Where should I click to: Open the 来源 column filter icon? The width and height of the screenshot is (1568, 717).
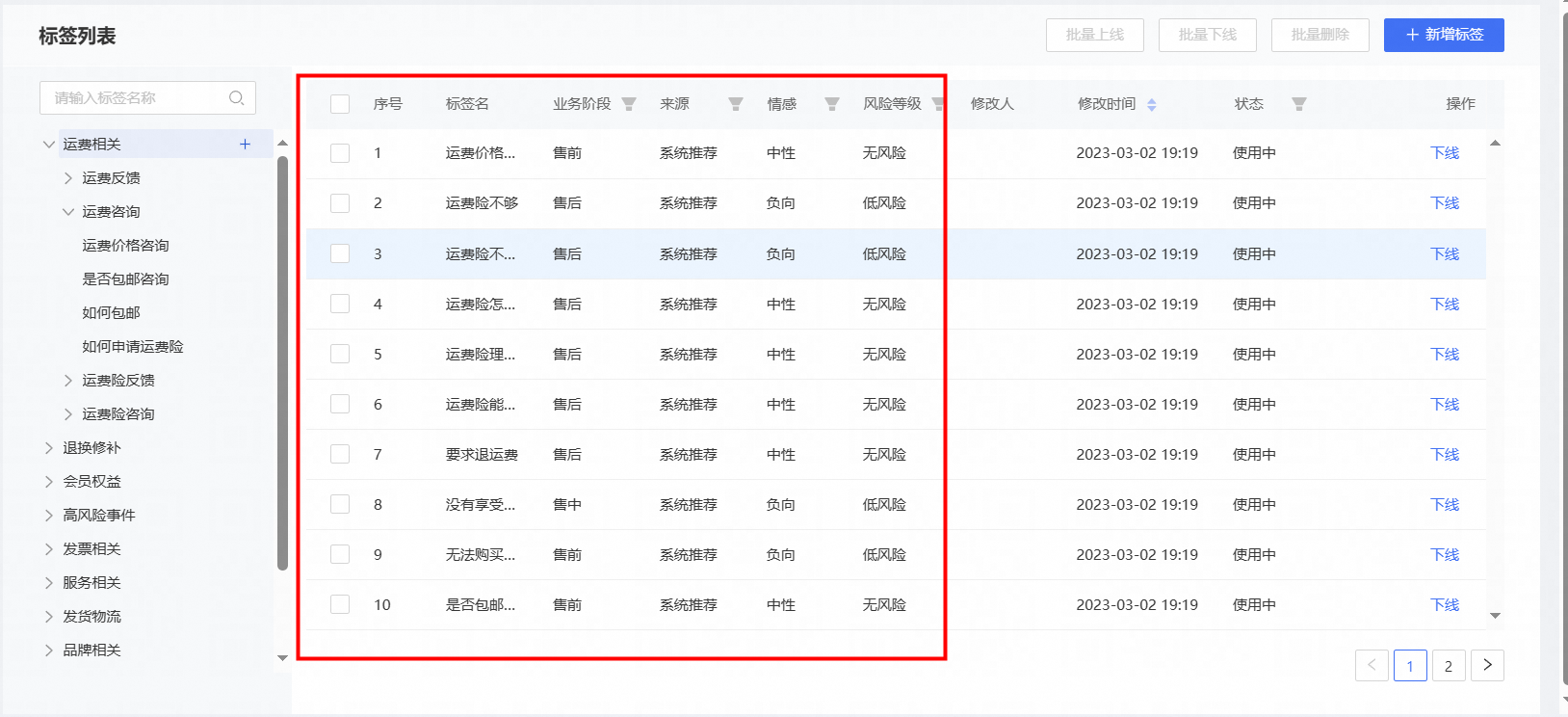click(736, 104)
